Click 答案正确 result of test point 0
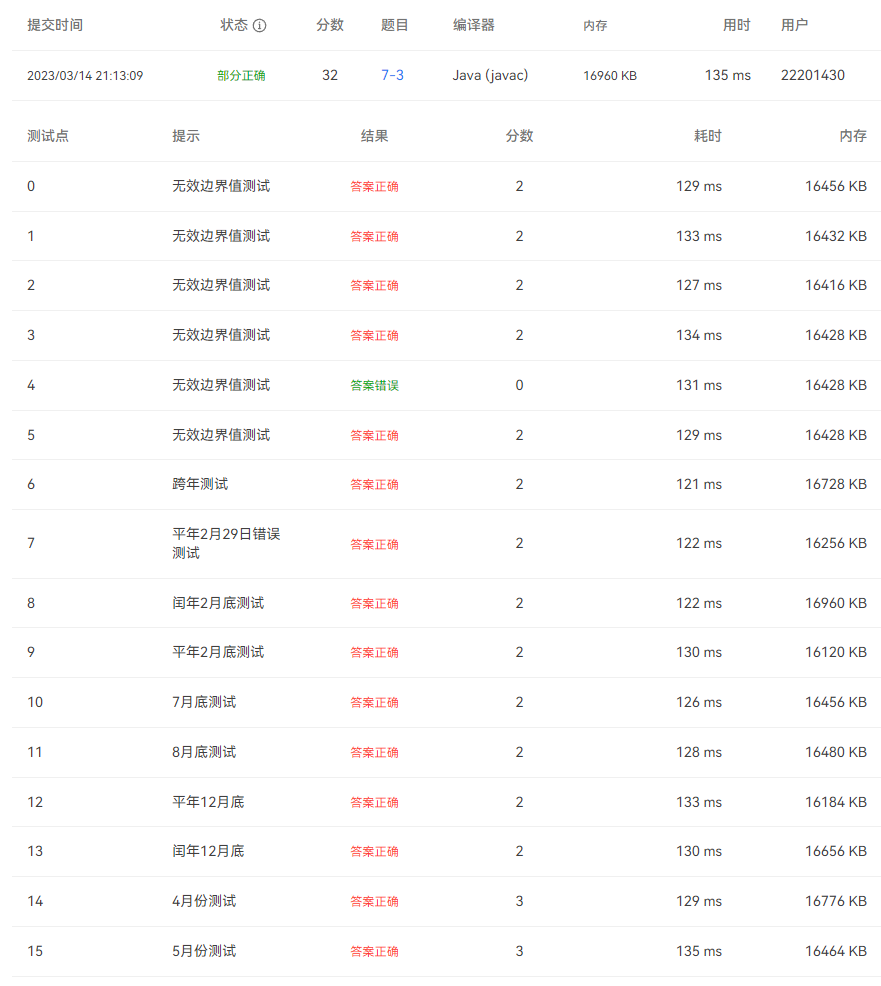This screenshot has height=986, width=881. pyautogui.click(x=374, y=187)
